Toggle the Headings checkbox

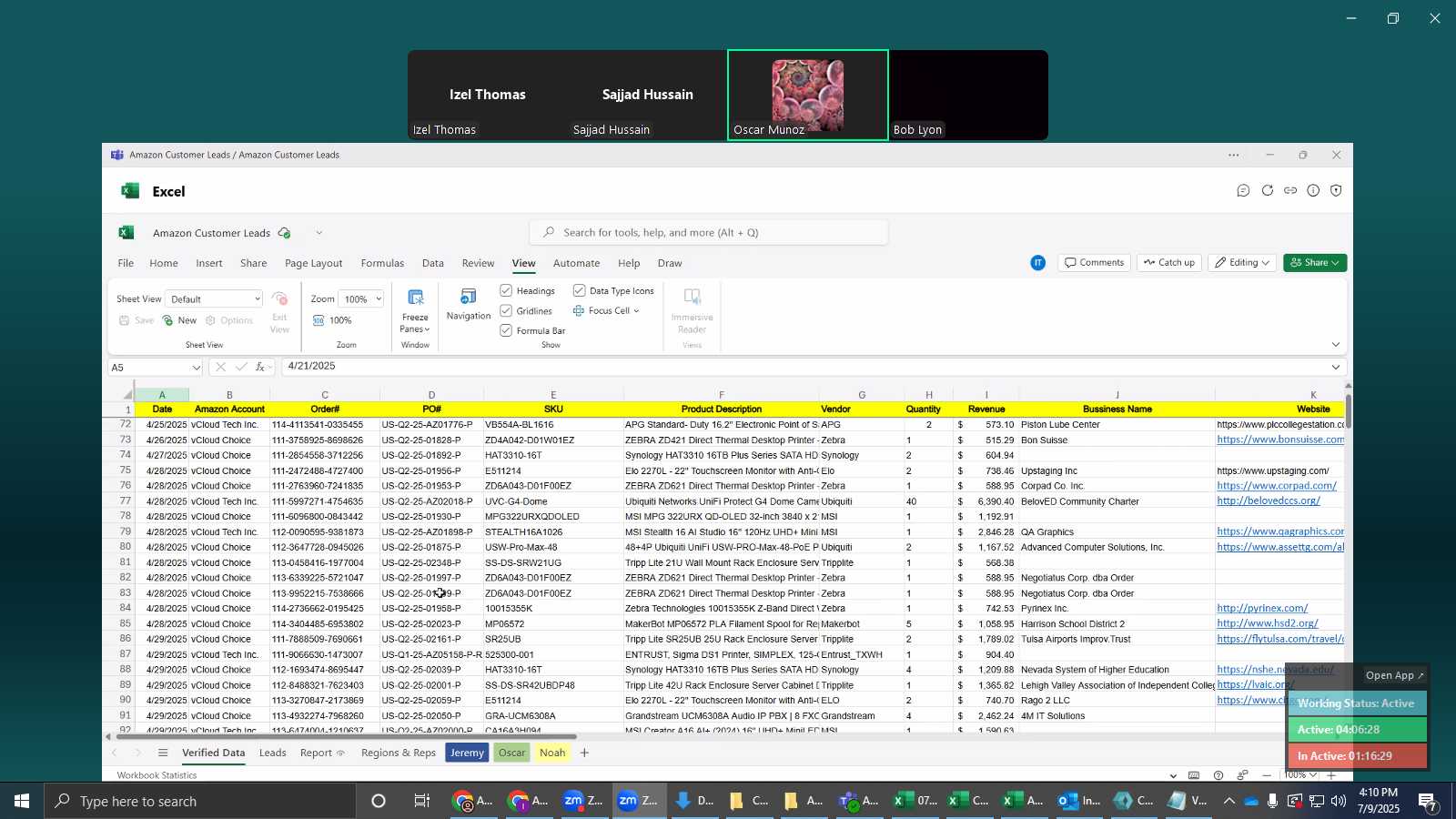506,290
